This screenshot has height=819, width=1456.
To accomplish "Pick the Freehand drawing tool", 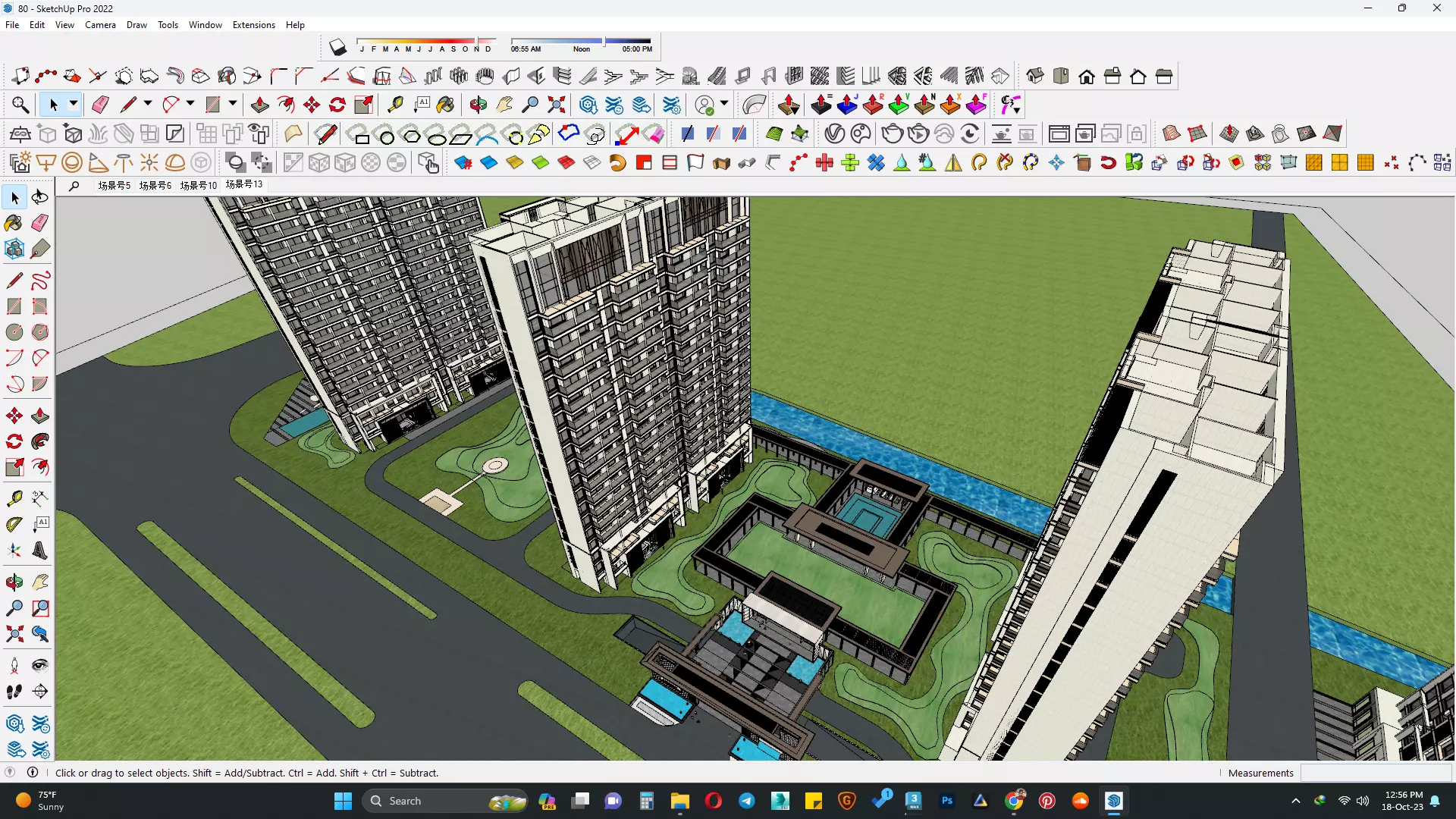I will [40, 281].
